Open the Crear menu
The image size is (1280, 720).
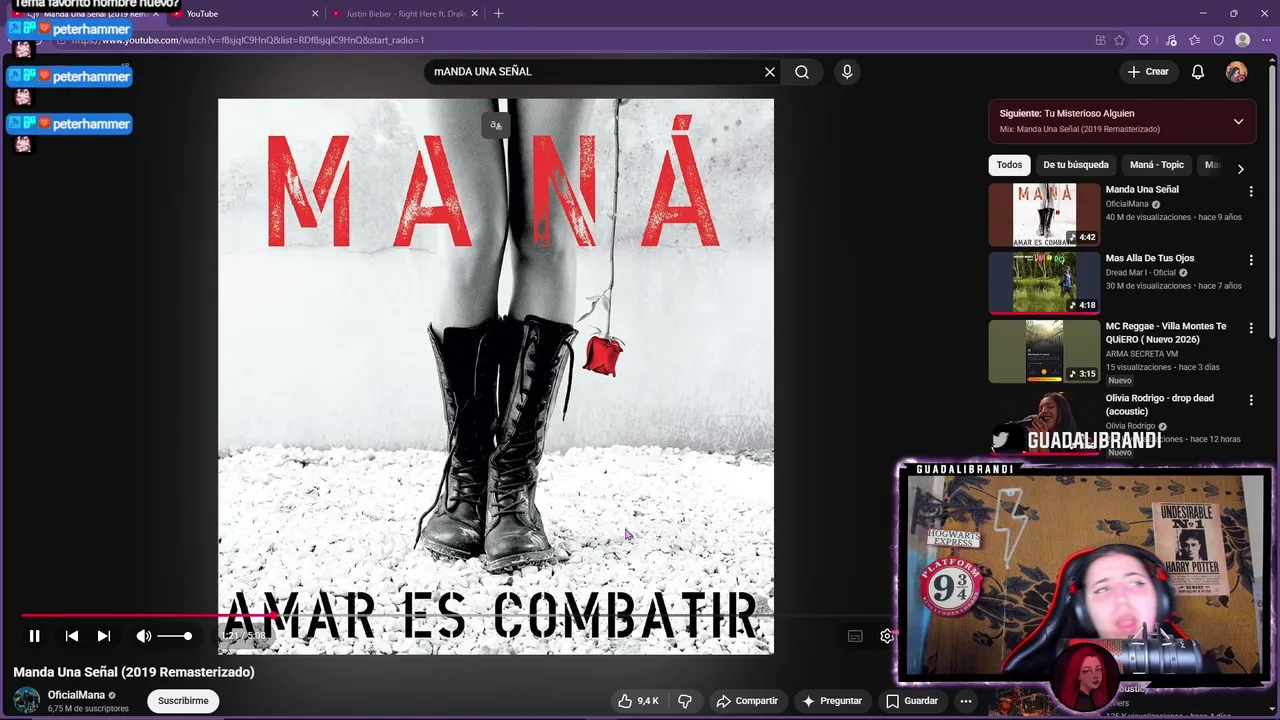[x=1148, y=72]
